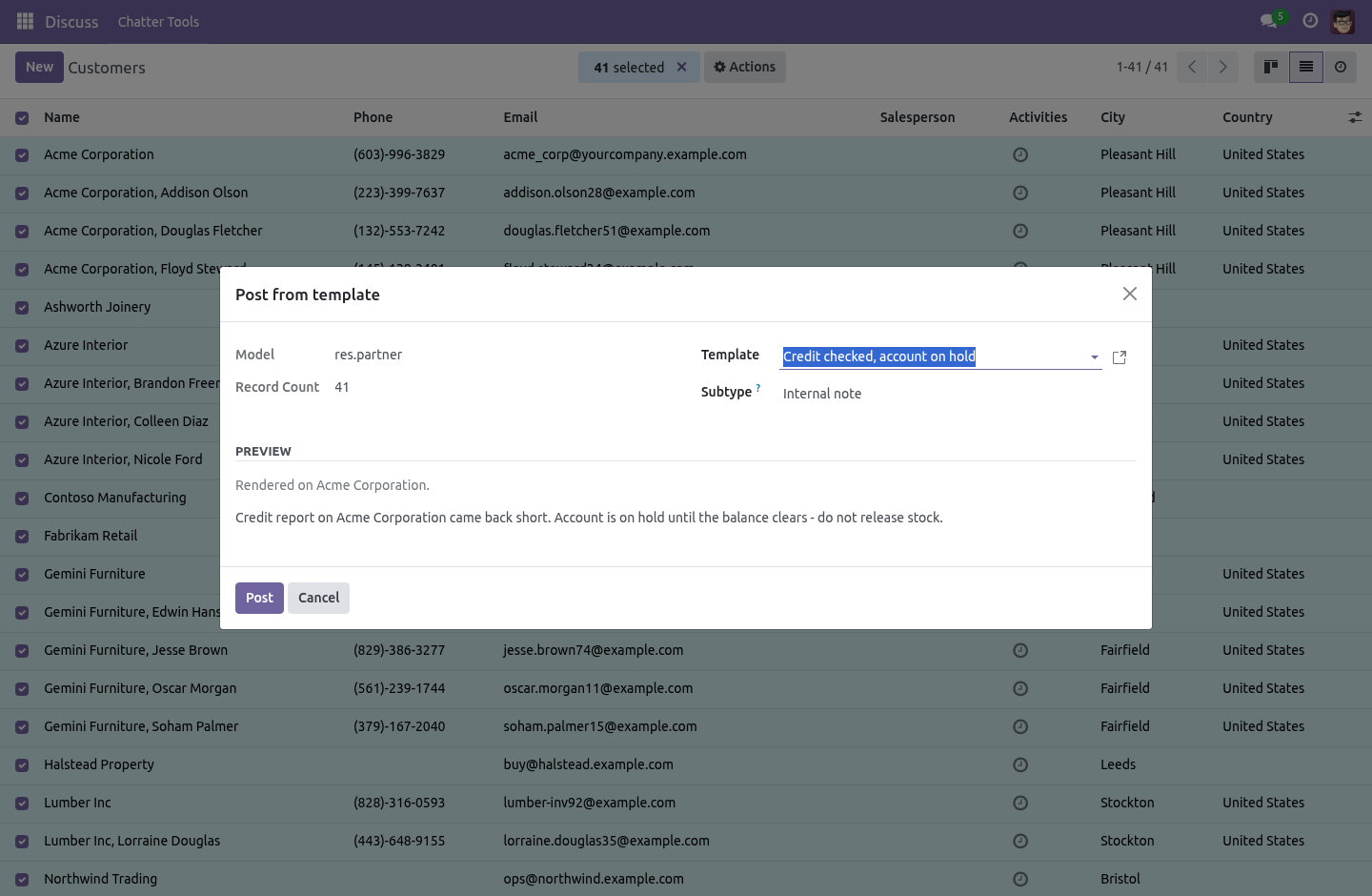This screenshot has width=1372, height=896.
Task: Open the external link for the Template field
Action: (1120, 357)
